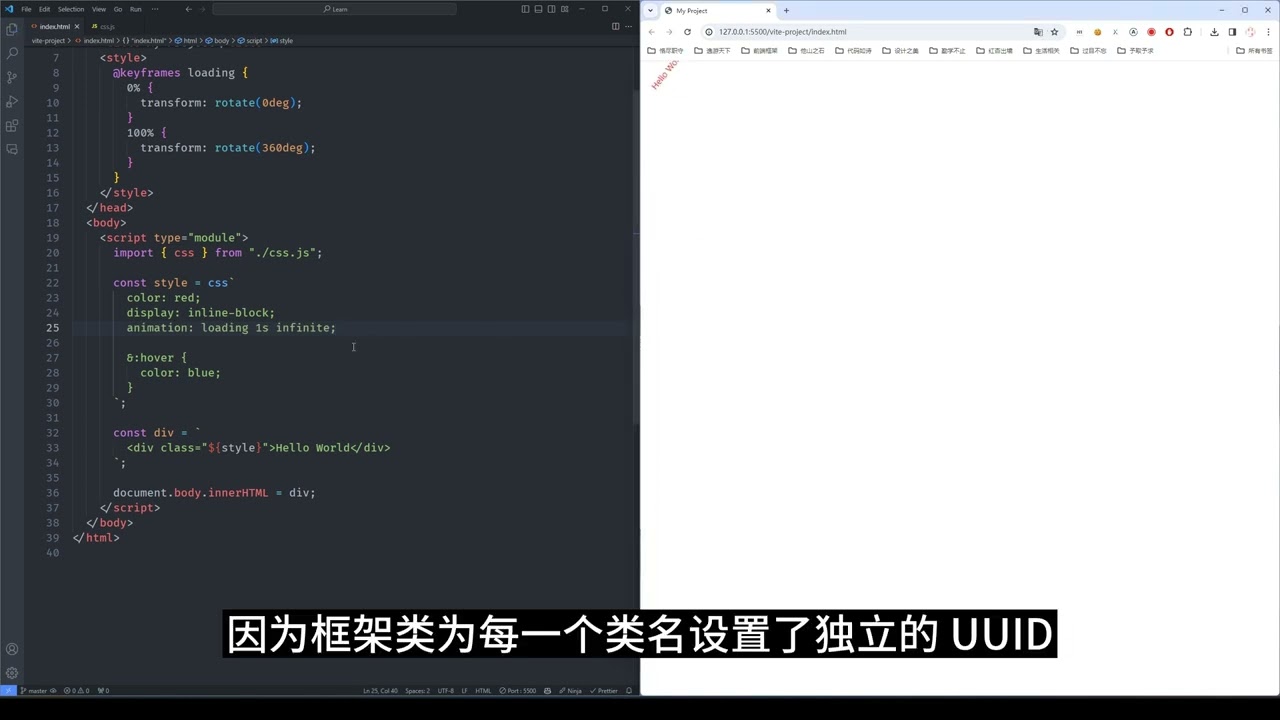Screen dimensions: 1280x720
Task: Open editor More Actions ellipsis
Action: 628,26
